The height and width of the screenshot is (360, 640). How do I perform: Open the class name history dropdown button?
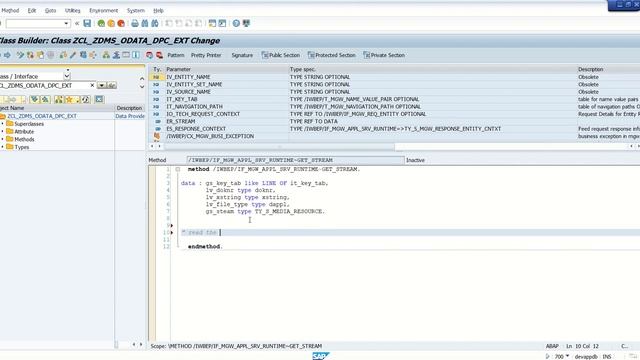coord(101,85)
